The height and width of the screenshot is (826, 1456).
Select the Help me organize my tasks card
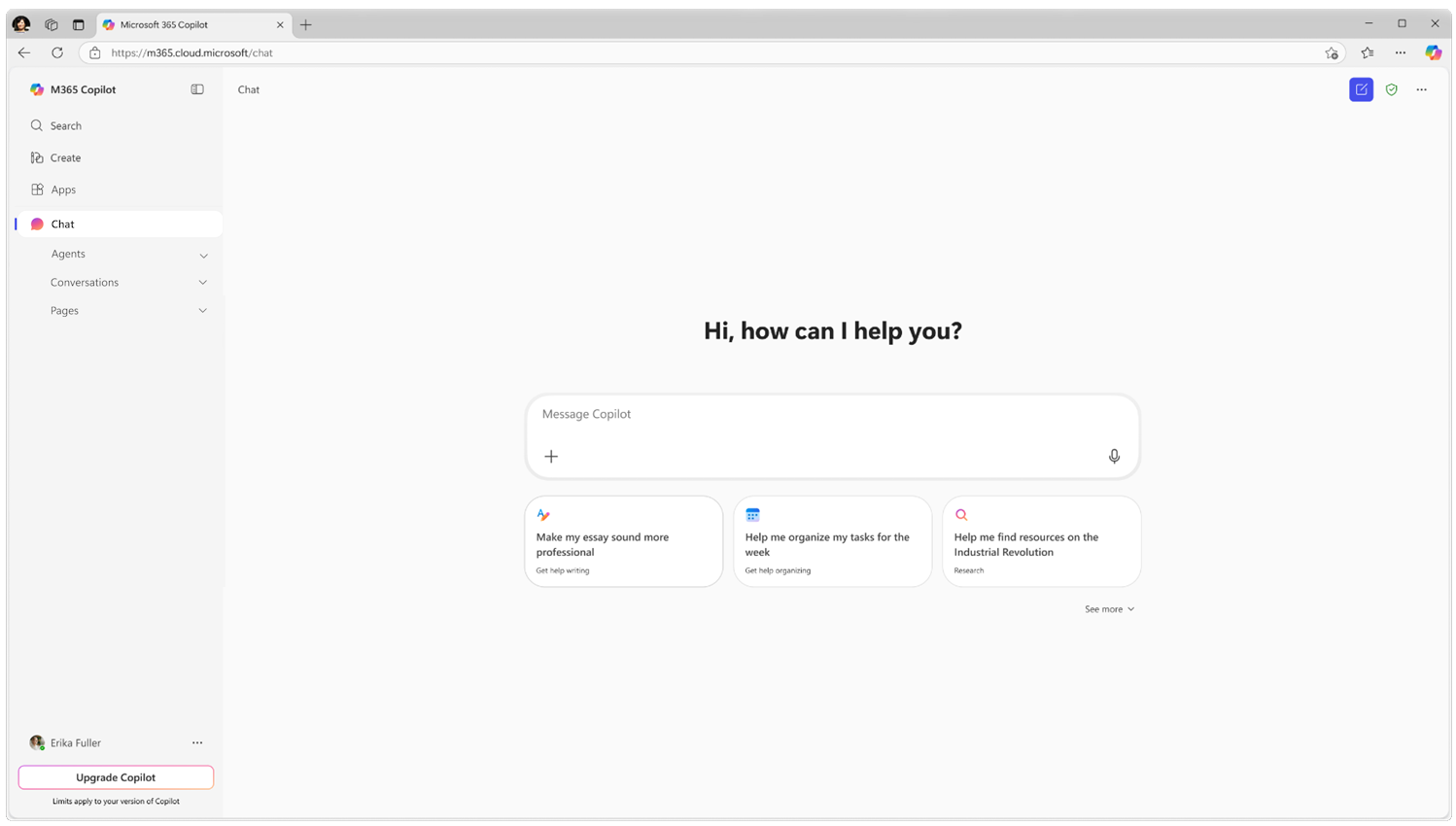click(x=833, y=541)
